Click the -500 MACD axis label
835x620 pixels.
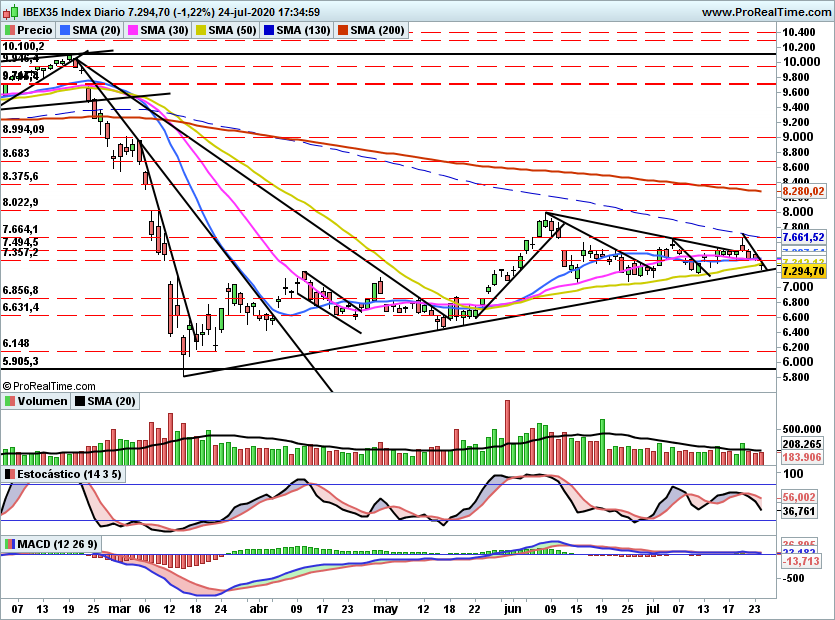tap(794, 578)
